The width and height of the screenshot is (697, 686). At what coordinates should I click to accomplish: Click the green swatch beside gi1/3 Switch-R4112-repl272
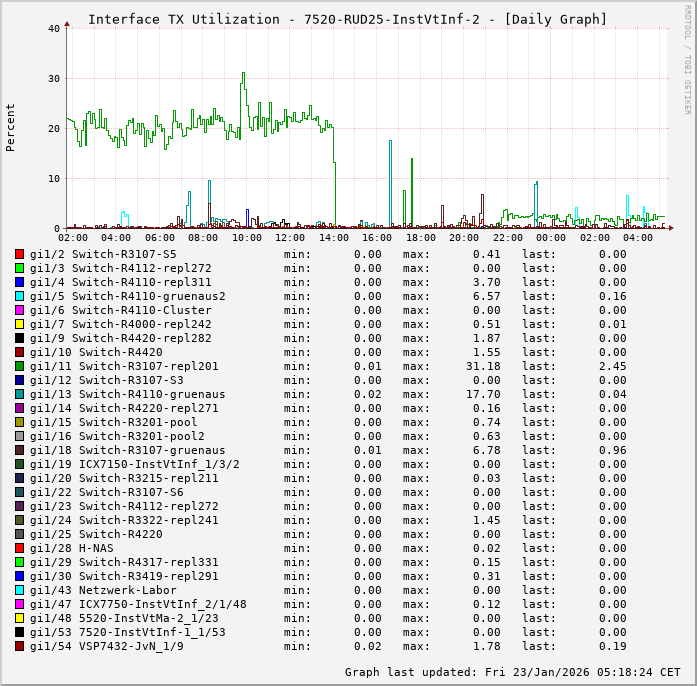[x=19, y=268]
